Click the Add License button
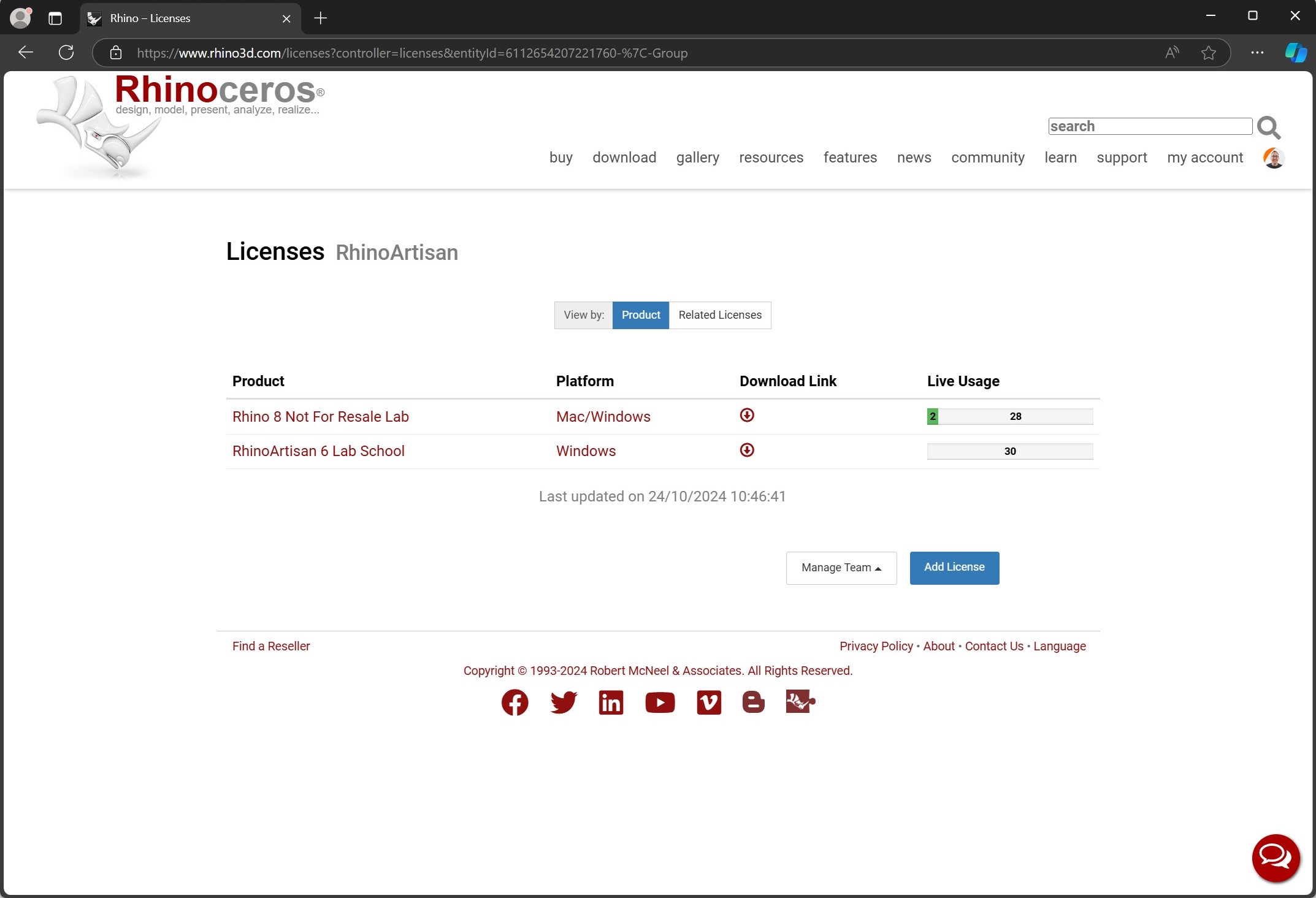Image resolution: width=1316 pixels, height=898 pixels. [x=954, y=568]
